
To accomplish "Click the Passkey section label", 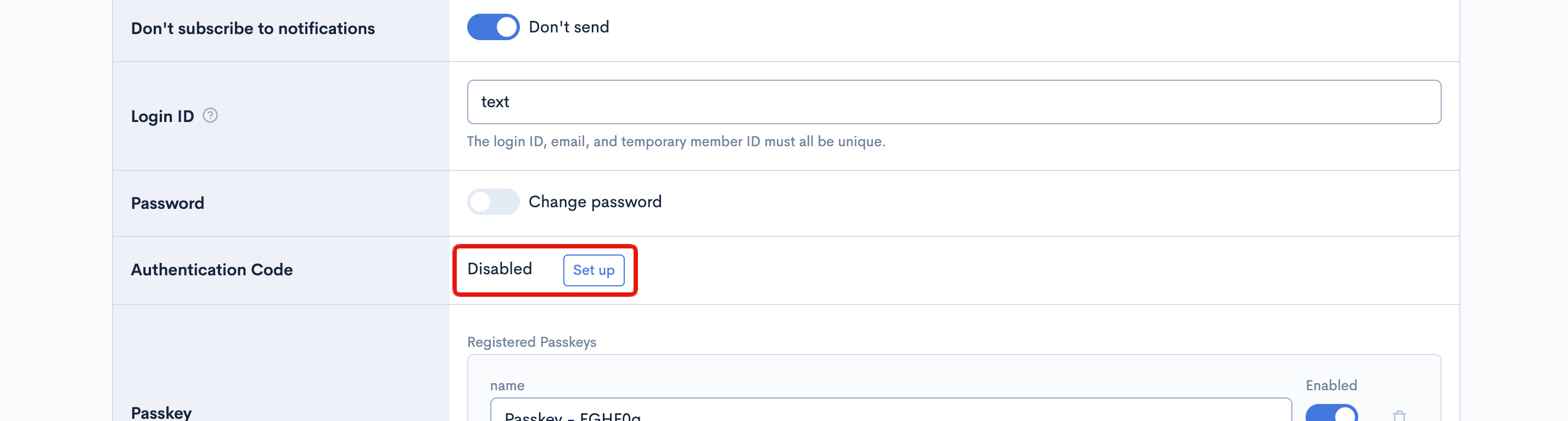I will coord(161,412).
